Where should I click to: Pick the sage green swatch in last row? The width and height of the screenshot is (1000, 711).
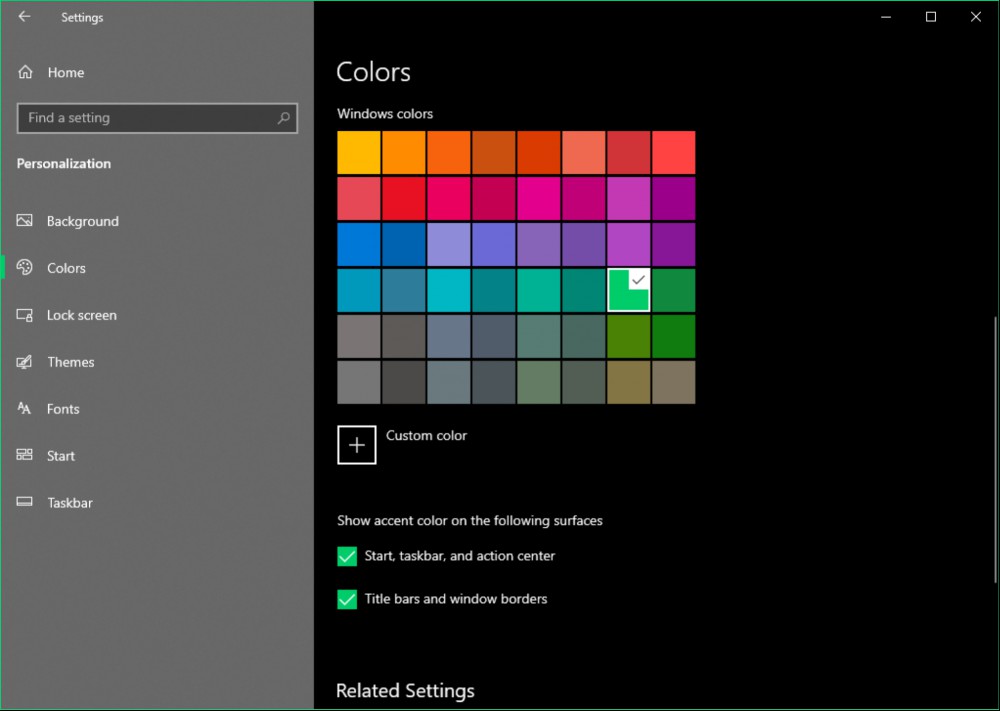(539, 382)
